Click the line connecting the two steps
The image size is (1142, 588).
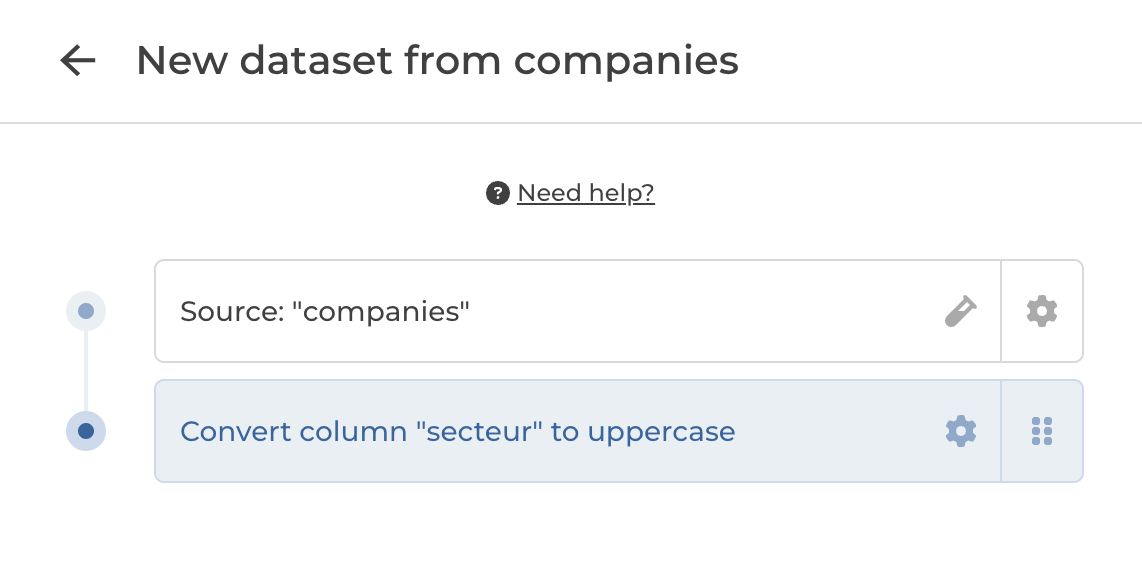coord(86,370)
